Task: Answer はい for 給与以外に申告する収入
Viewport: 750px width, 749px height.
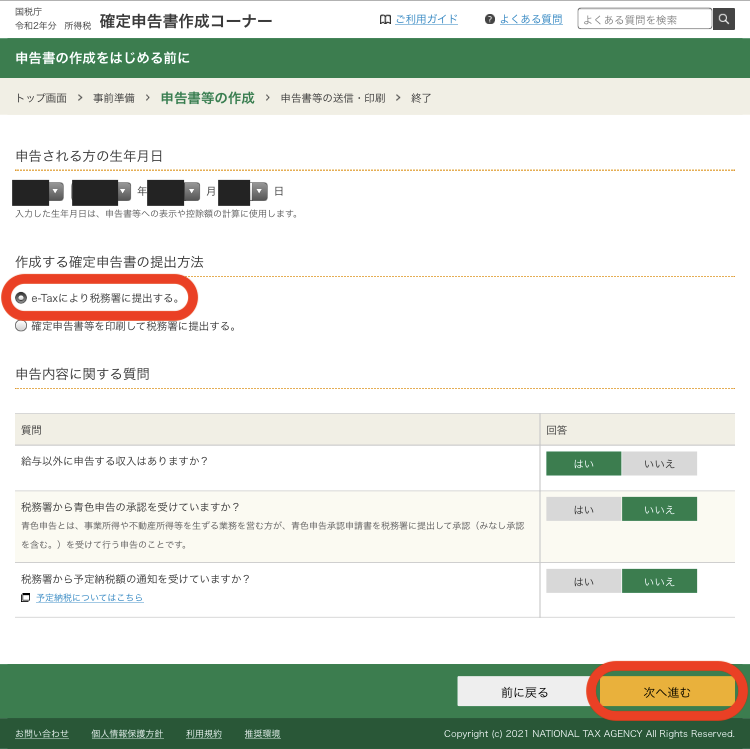Action: click(584, 463)
